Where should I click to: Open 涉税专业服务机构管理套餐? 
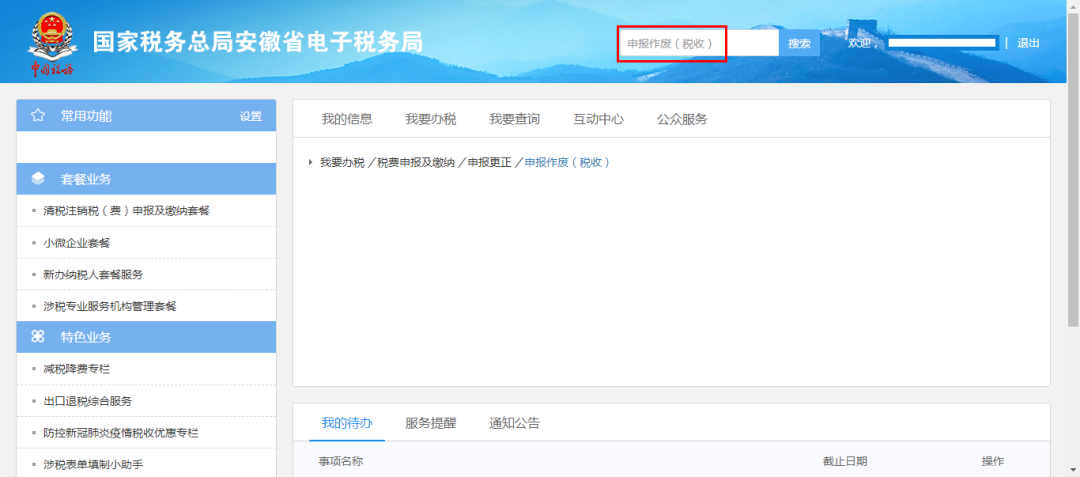[x=110, y=306]
